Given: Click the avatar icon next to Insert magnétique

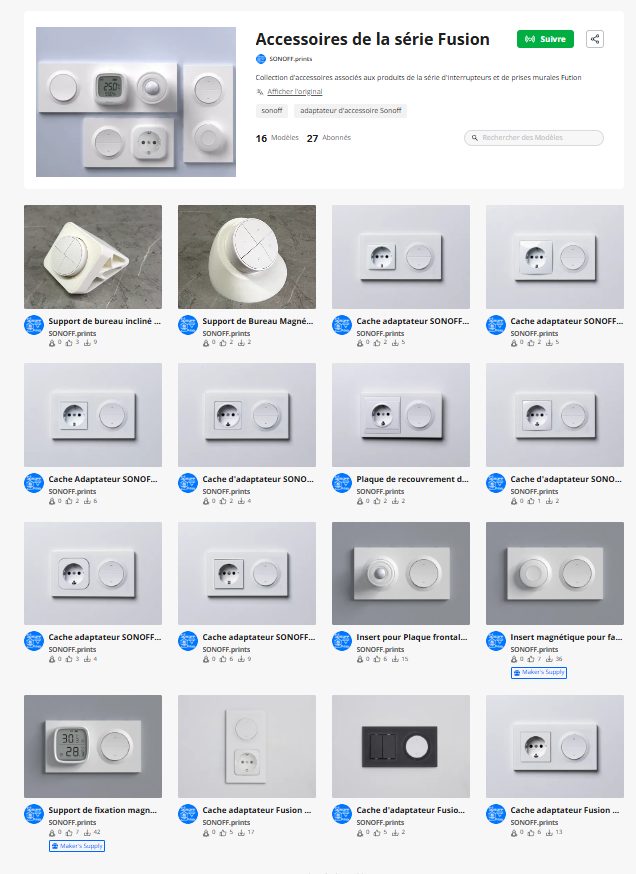Looking at the screenshot, I should click(x=496, y=641).
